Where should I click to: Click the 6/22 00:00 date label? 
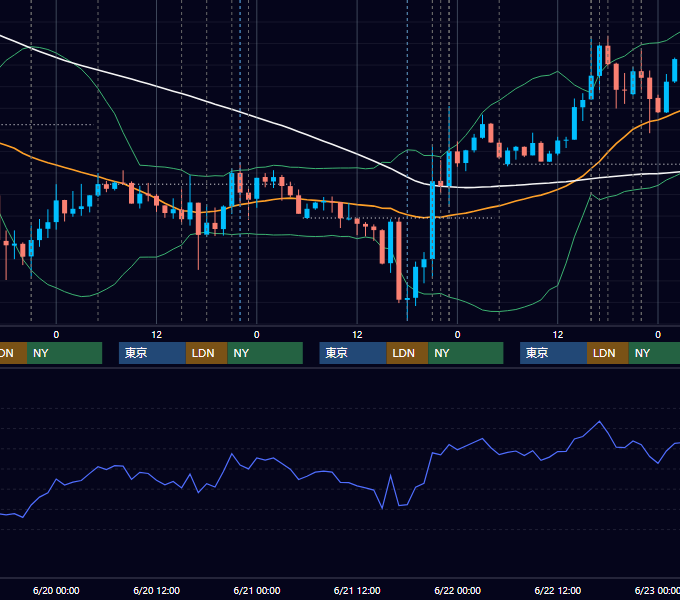pos(457,590)
